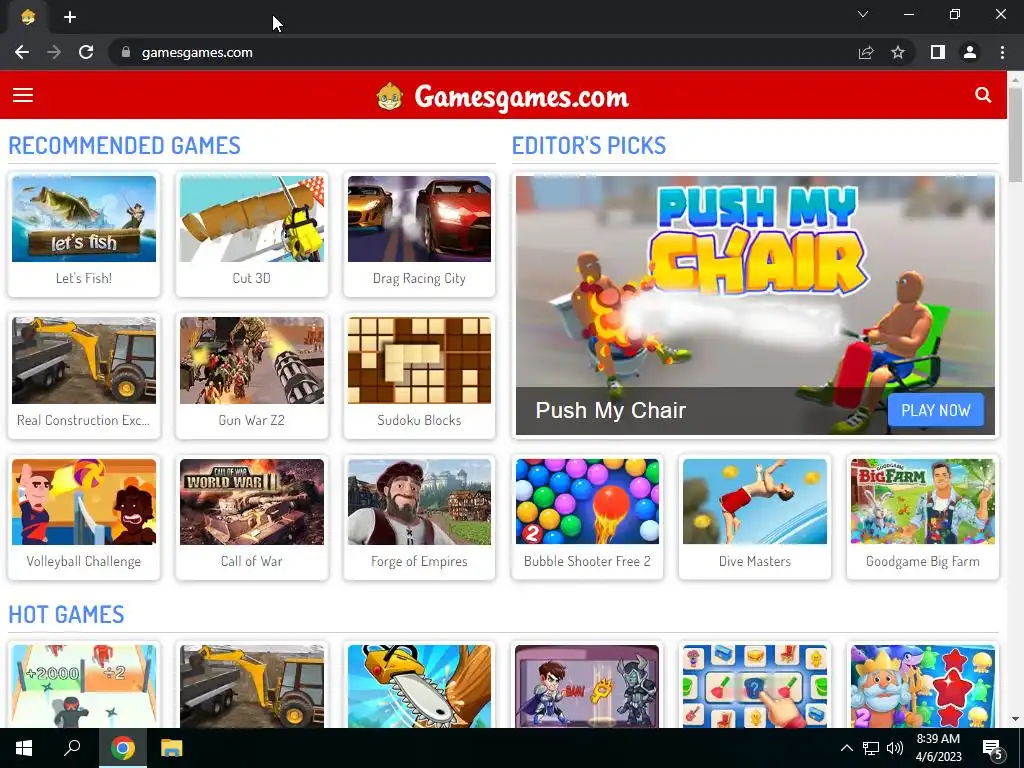Viewport: 1024px width, 768px height.
Task: Click the Gamesgames.com logo
Action: (503, 97)
